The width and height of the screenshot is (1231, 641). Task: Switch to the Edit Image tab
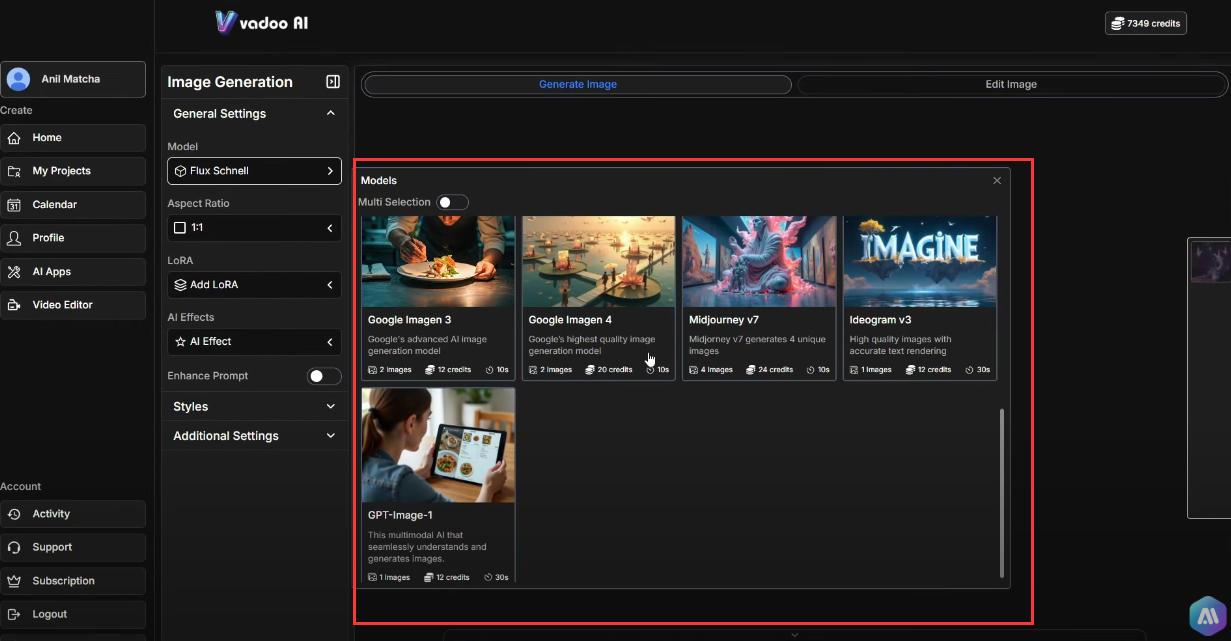click(1011, 85)
